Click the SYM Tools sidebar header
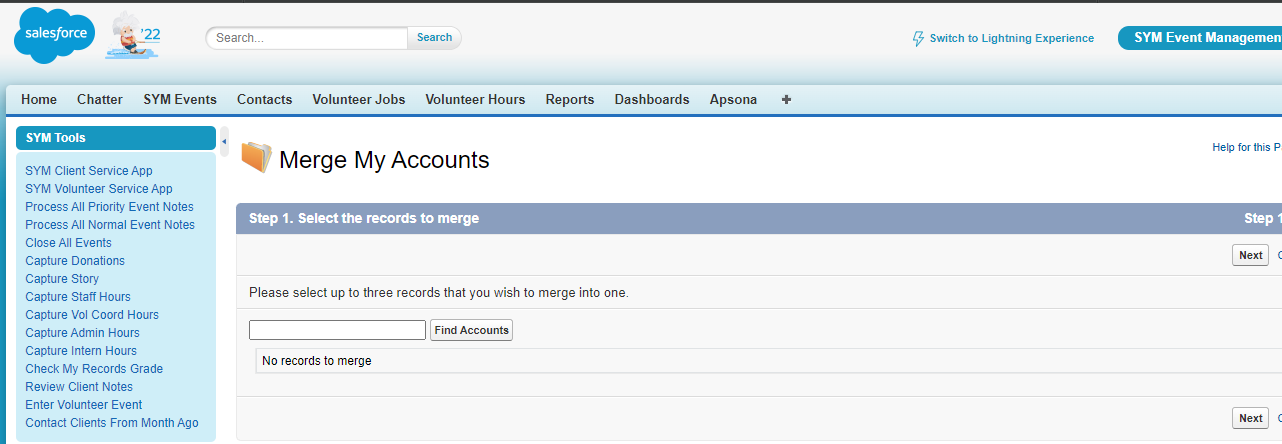 [x=116, y=138]
